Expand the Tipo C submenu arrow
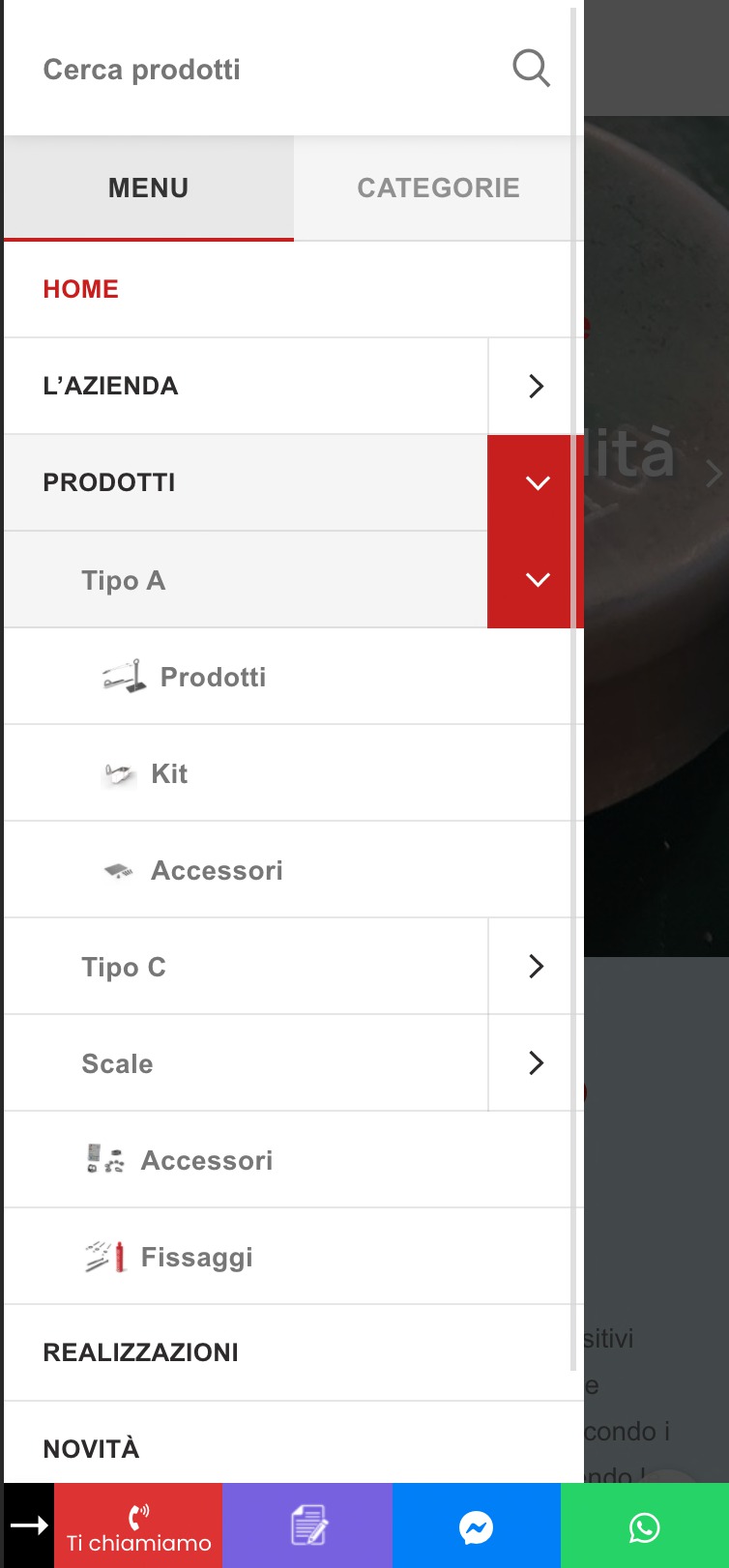729x1568 pixels. pos(536,966)
